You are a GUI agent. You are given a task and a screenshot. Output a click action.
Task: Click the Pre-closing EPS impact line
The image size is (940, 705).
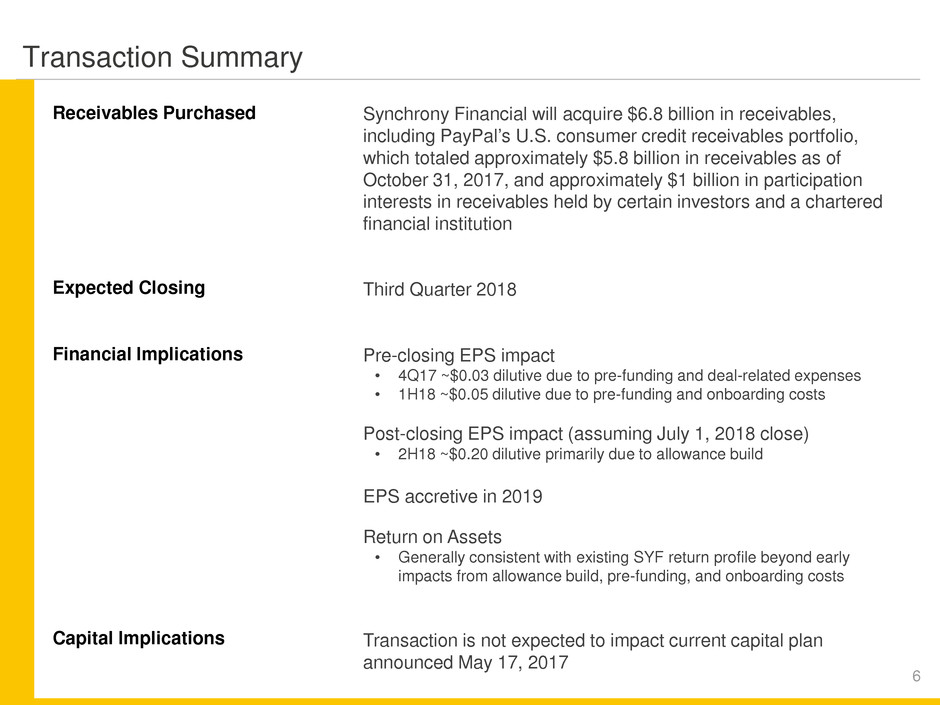(x=458, y=355)
